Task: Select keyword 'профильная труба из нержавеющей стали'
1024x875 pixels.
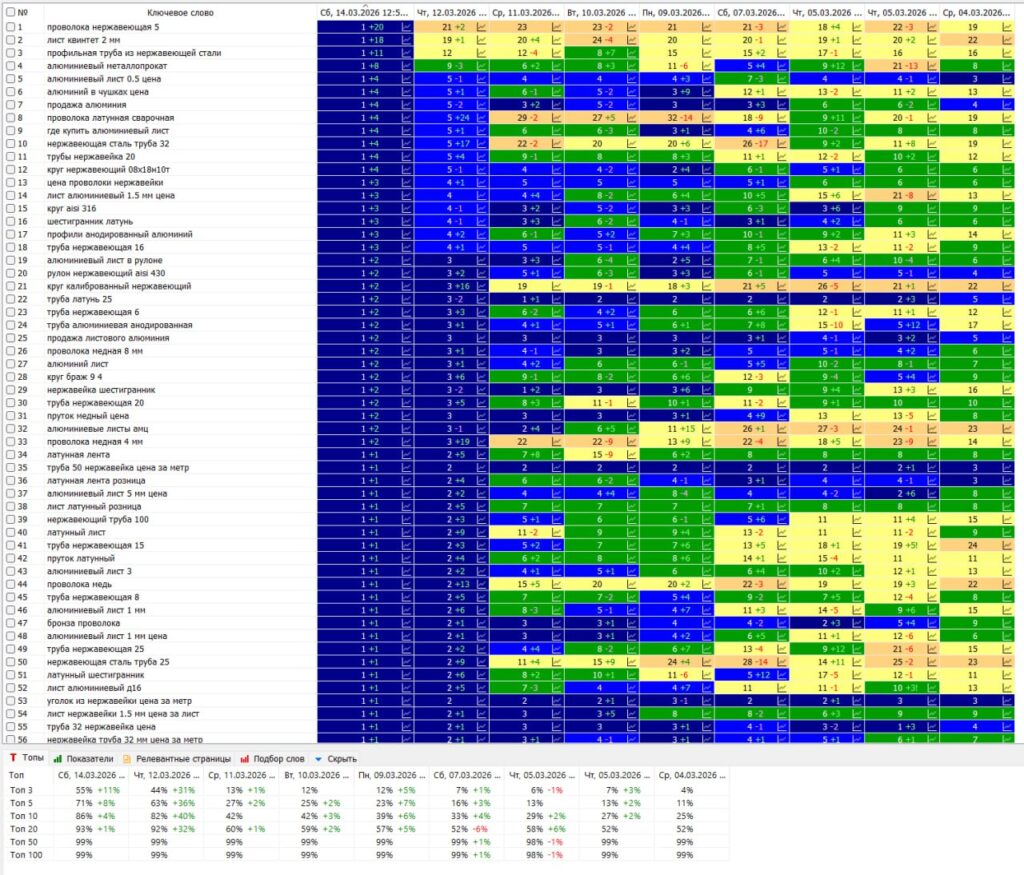Action: point(134,53)
